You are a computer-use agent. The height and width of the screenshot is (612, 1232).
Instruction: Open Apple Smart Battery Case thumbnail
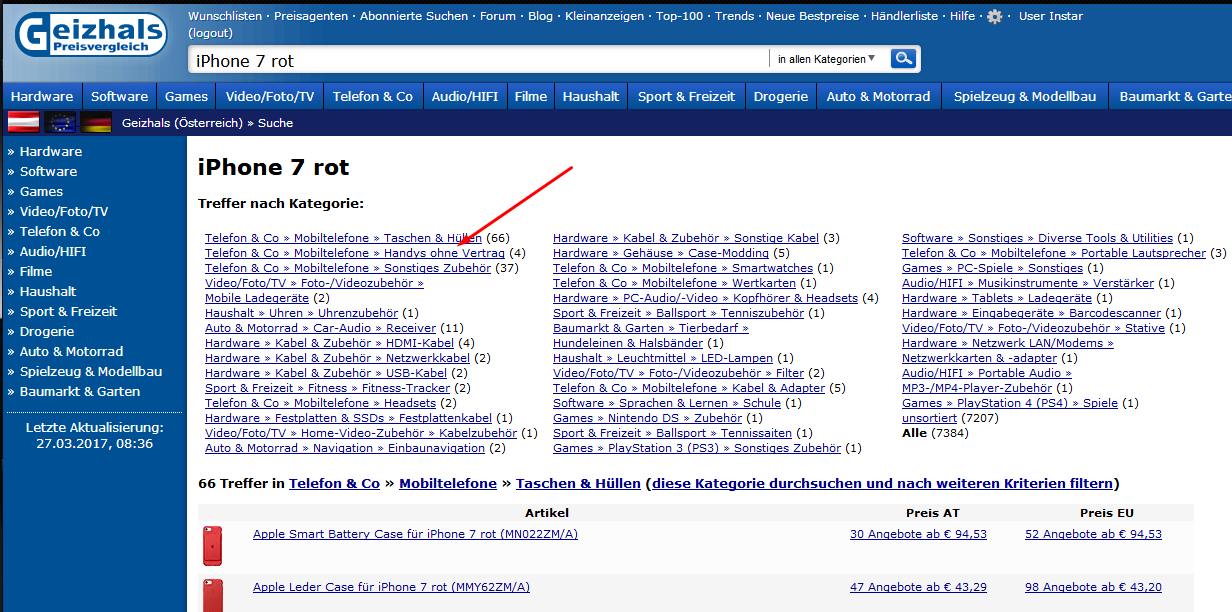point(212,546)
